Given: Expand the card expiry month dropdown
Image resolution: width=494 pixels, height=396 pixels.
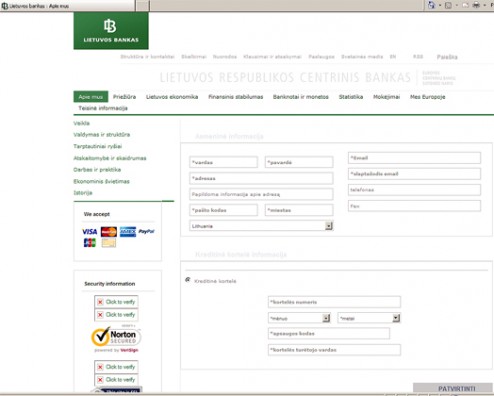Looking at the screenshot, I should [x=326, y=318].
